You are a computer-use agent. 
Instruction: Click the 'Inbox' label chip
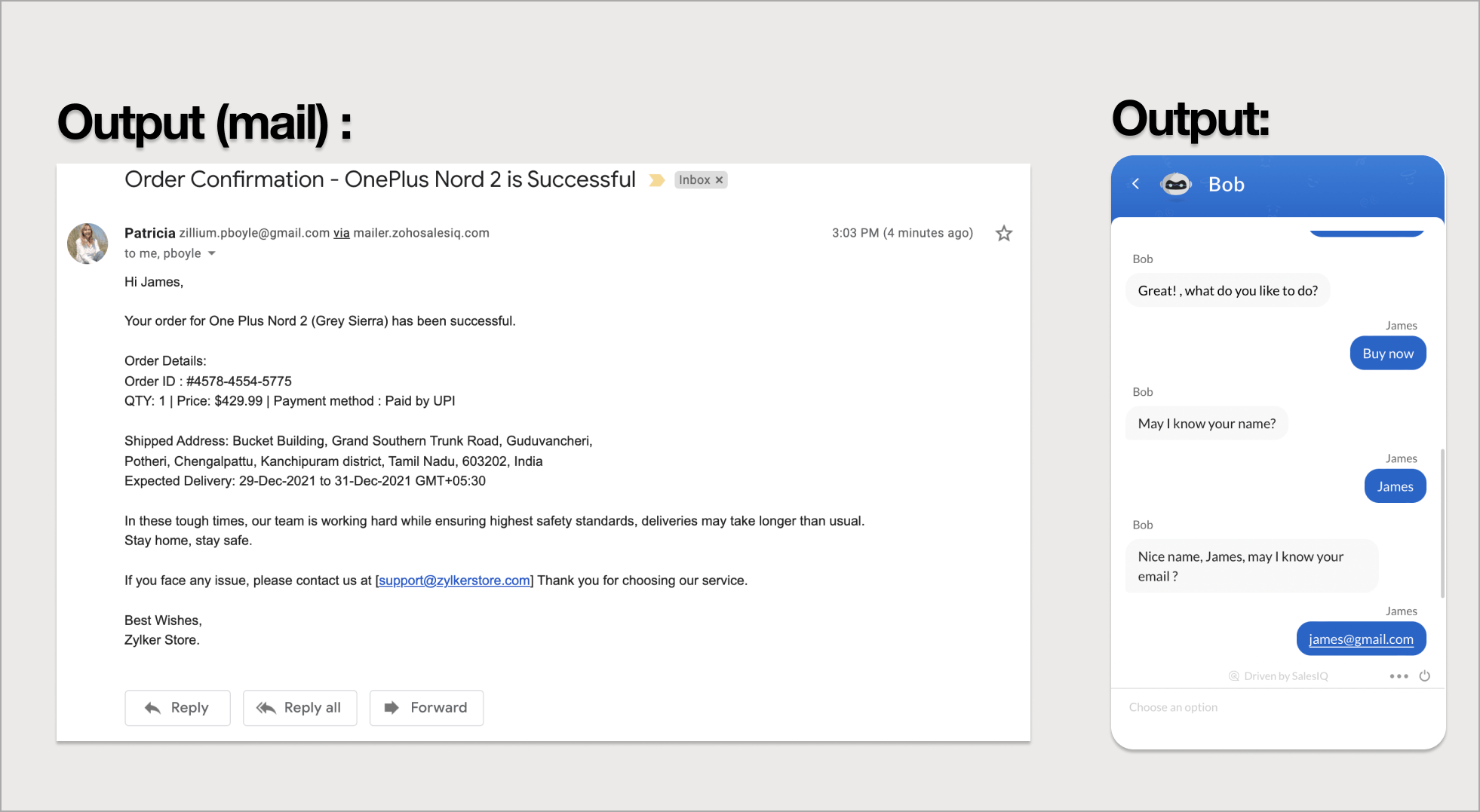click(701, 180)
